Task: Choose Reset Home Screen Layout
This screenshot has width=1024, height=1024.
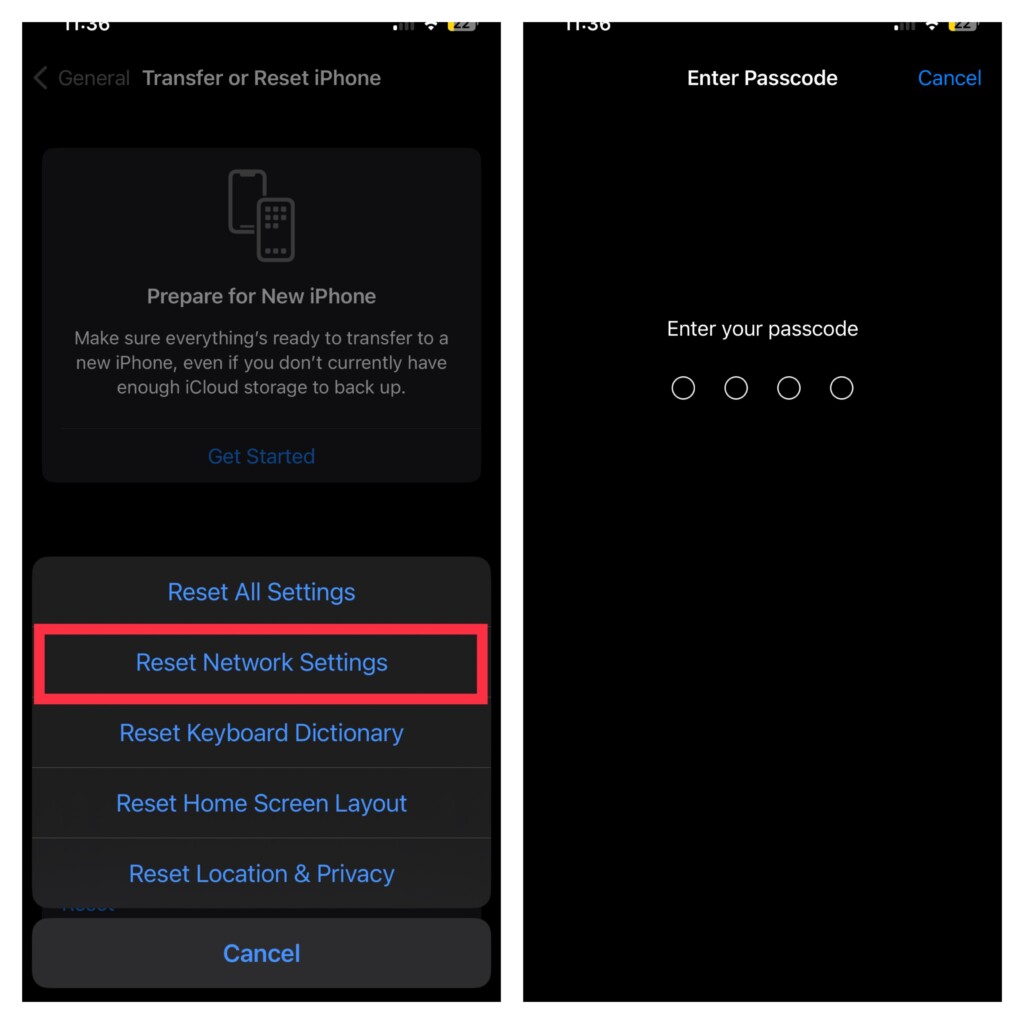Action: [x=261, y=803]
